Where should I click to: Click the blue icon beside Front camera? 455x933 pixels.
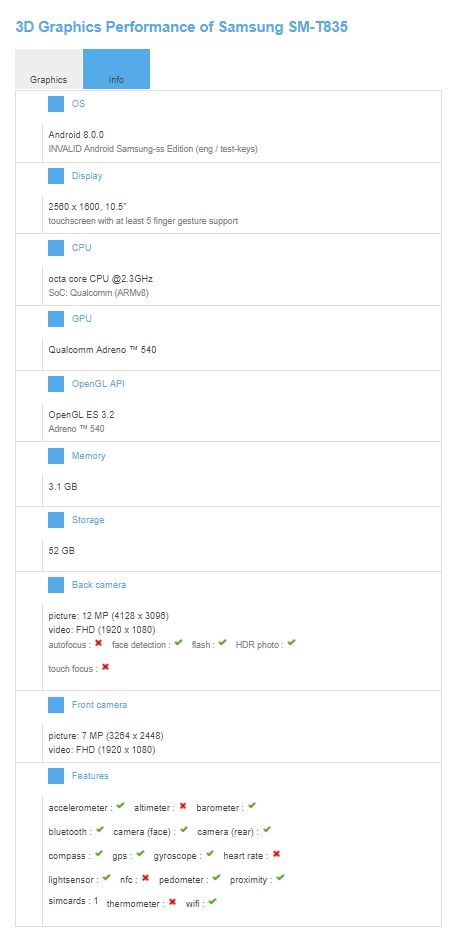[56, 705]
